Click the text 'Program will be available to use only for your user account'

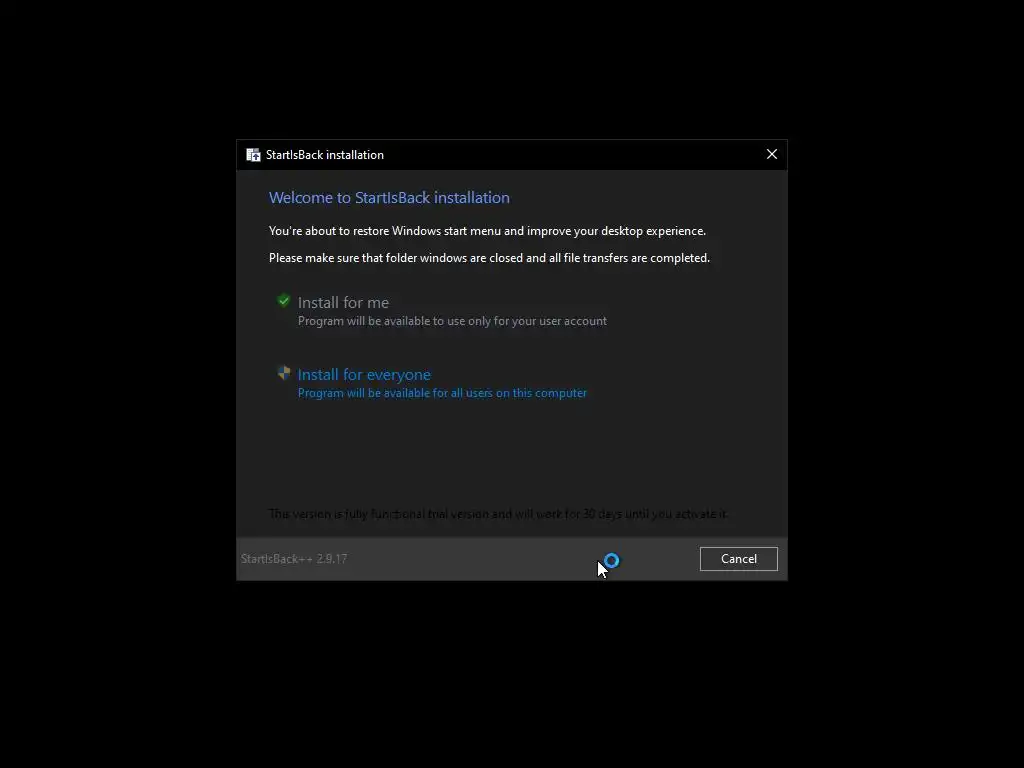click(452, 321)
